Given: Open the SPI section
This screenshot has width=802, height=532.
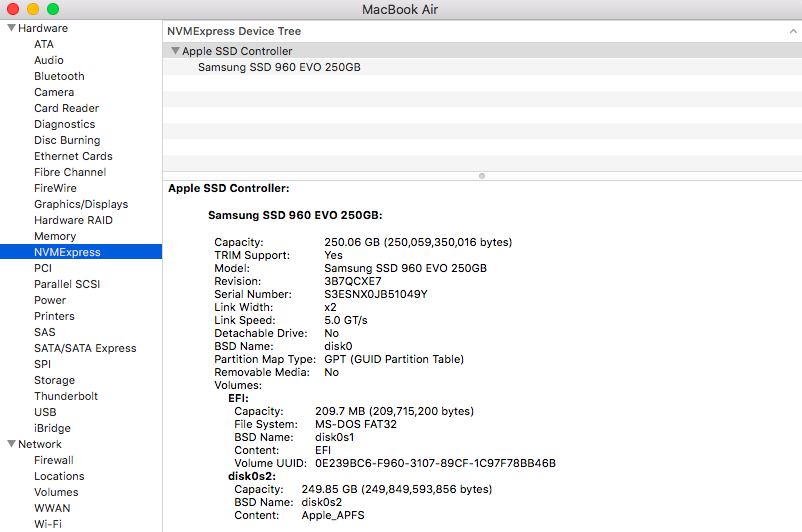Looking at the screenshot, I should click(x=42, y=364).
